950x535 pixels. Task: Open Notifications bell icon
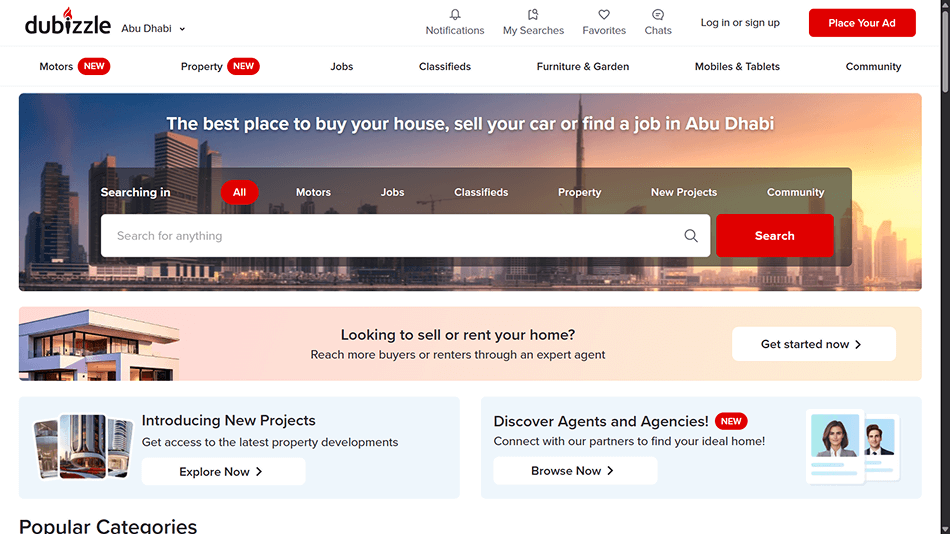[455, 15]
